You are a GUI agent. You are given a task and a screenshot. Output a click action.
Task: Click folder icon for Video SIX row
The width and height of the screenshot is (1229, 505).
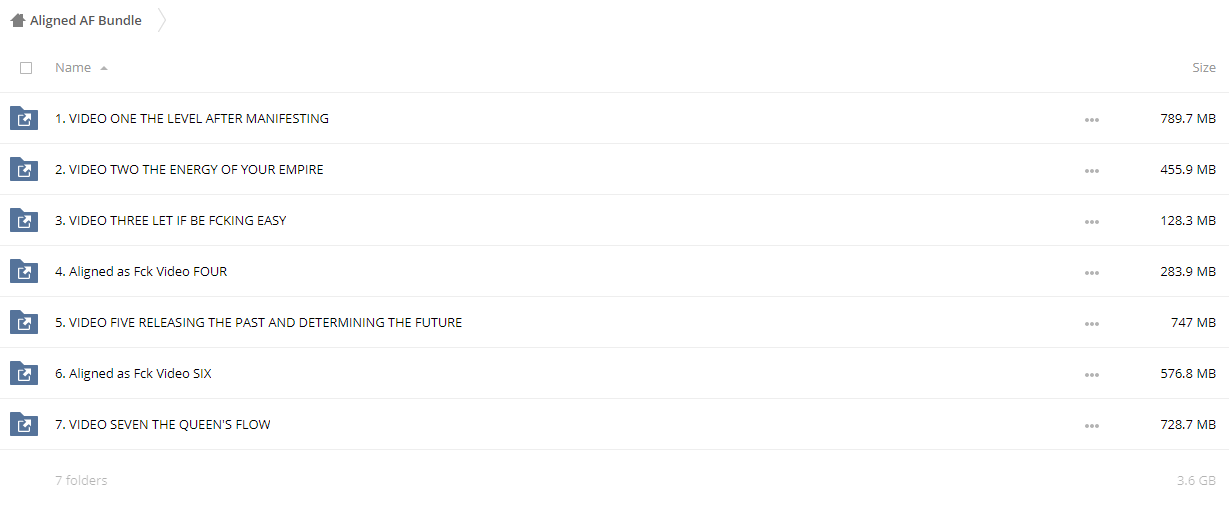point(23,374)
